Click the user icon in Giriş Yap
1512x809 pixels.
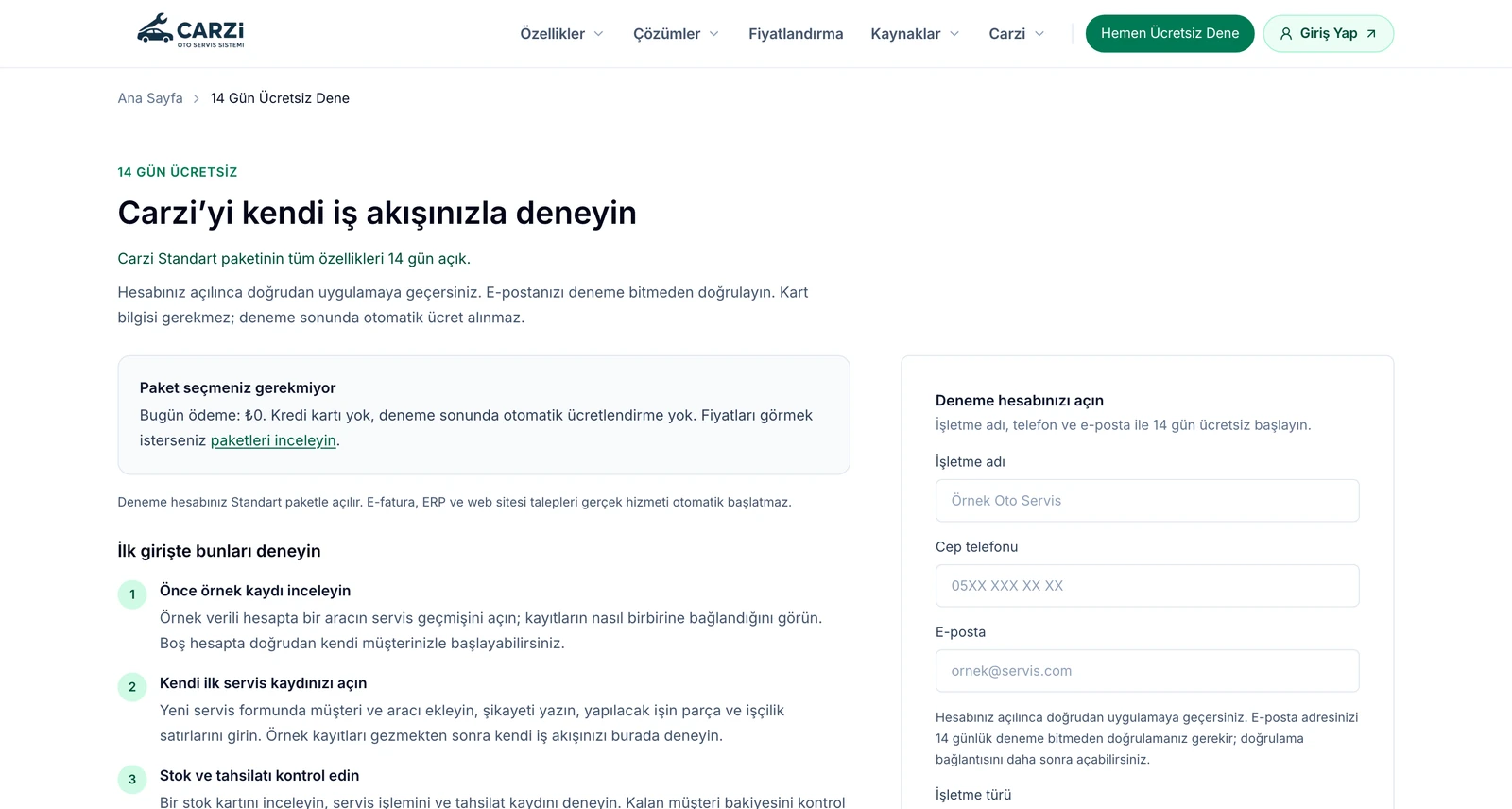[1286, 34]
